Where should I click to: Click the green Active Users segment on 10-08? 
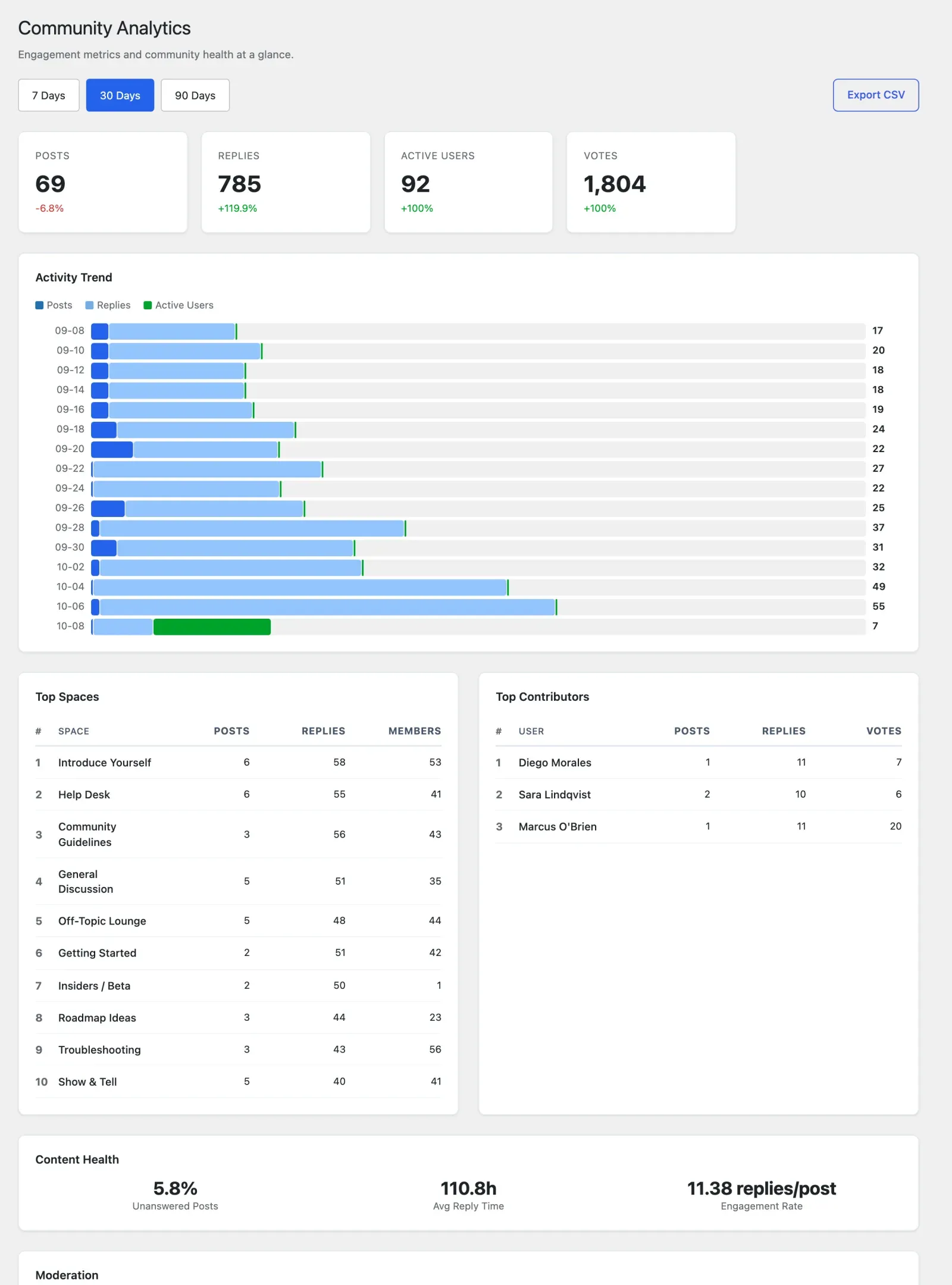(x=212, y=626)
